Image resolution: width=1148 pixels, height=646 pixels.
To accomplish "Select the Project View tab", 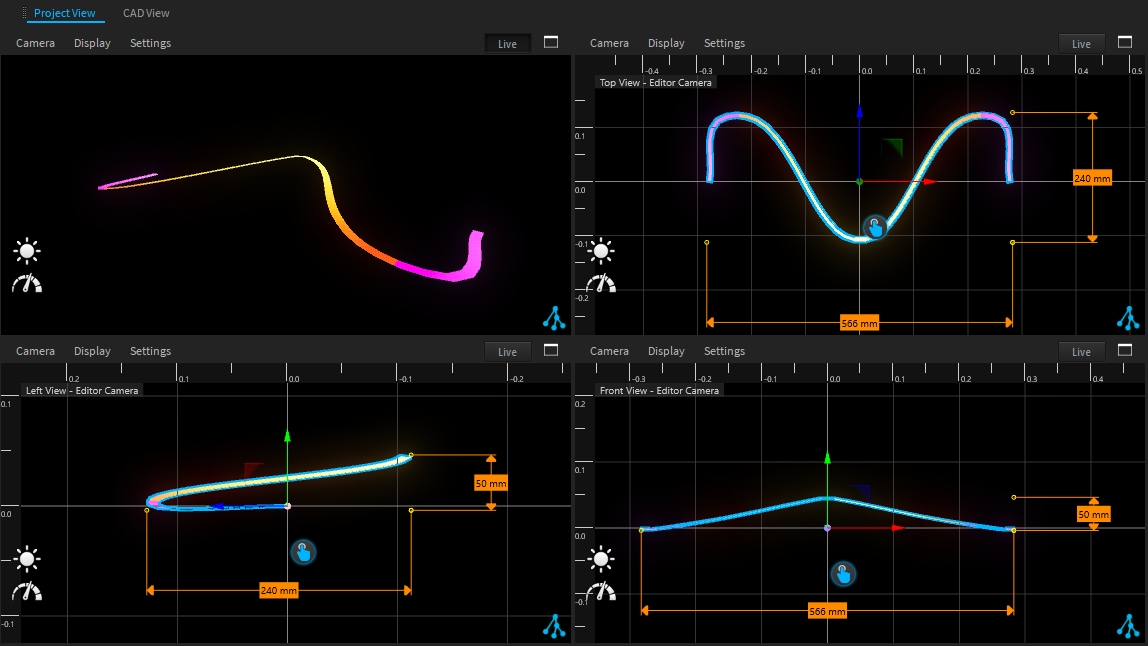I will [64, 13].
